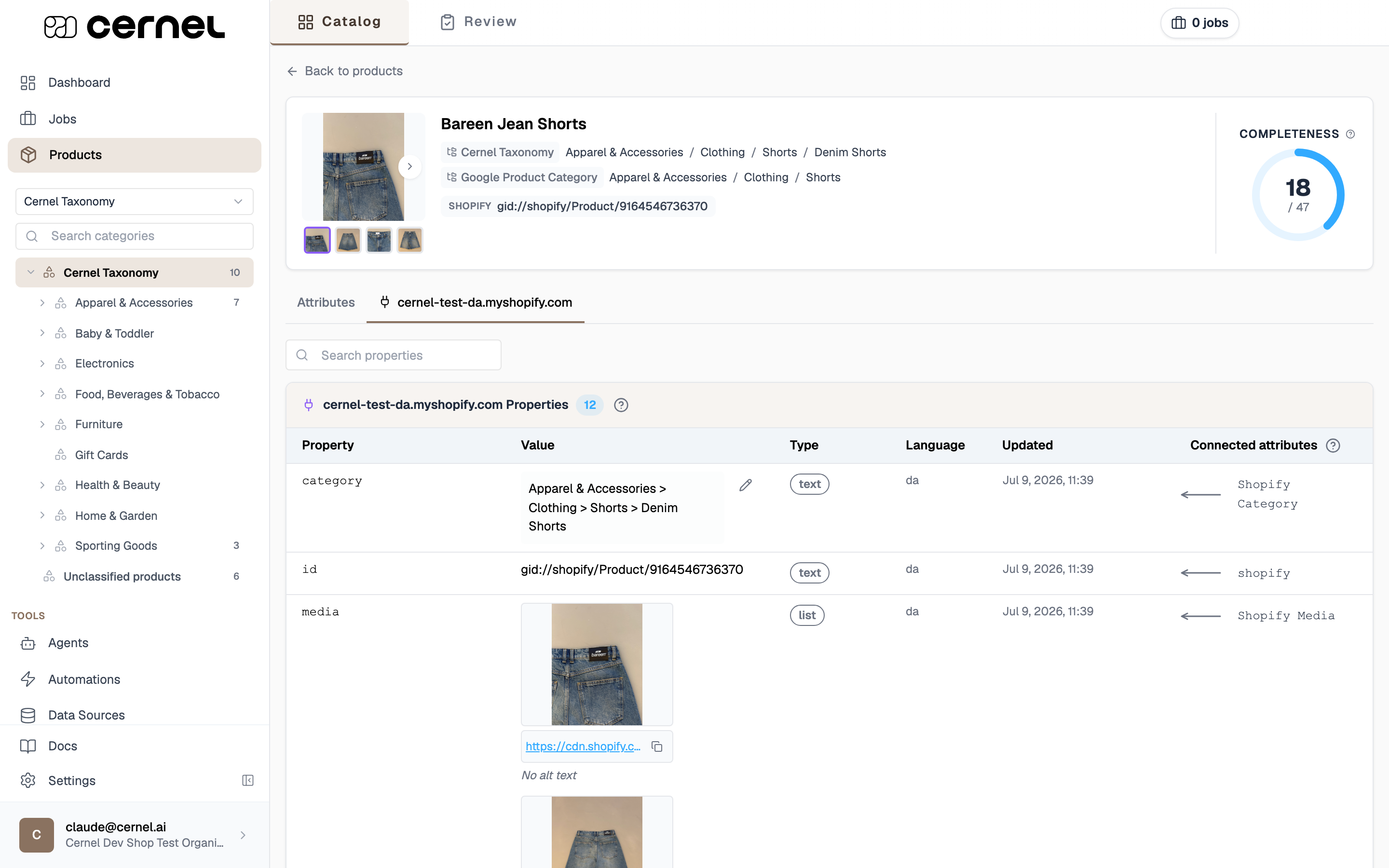Expand Sporting Goods category
This screenshot has width=1389, height=868.
42,545
